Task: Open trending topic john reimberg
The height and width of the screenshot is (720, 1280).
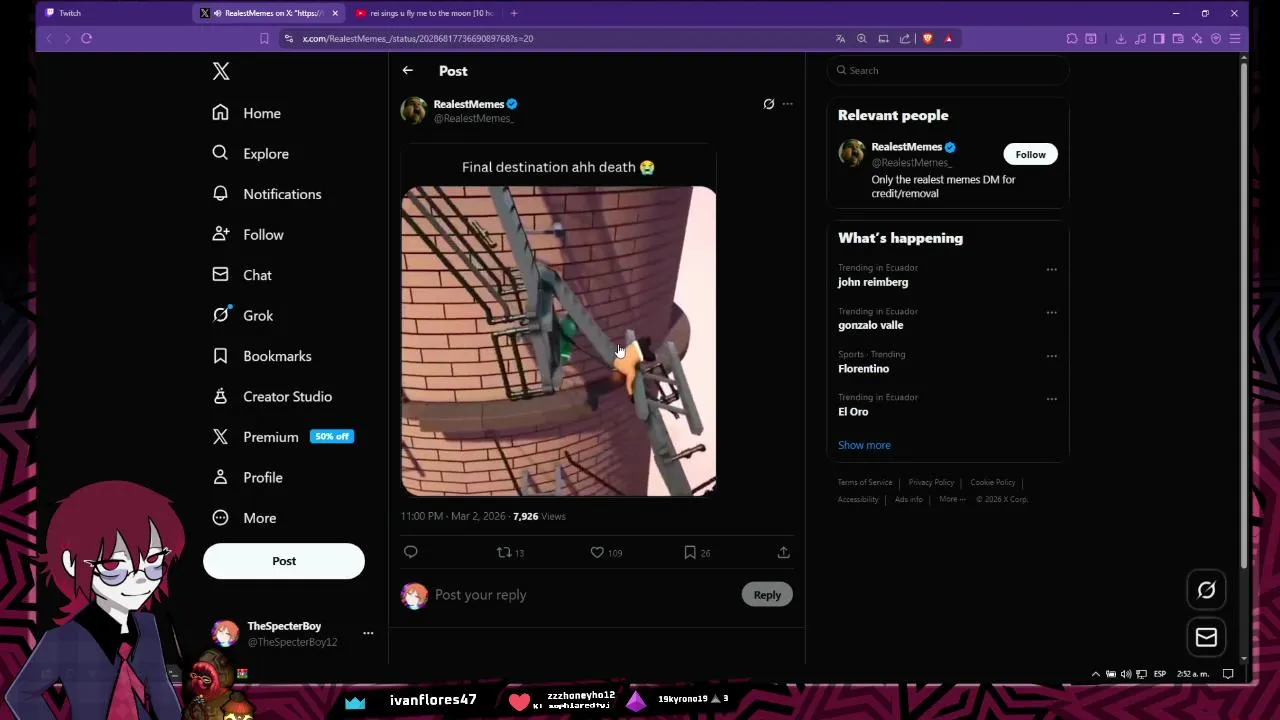Action: (x=873, y=282)
